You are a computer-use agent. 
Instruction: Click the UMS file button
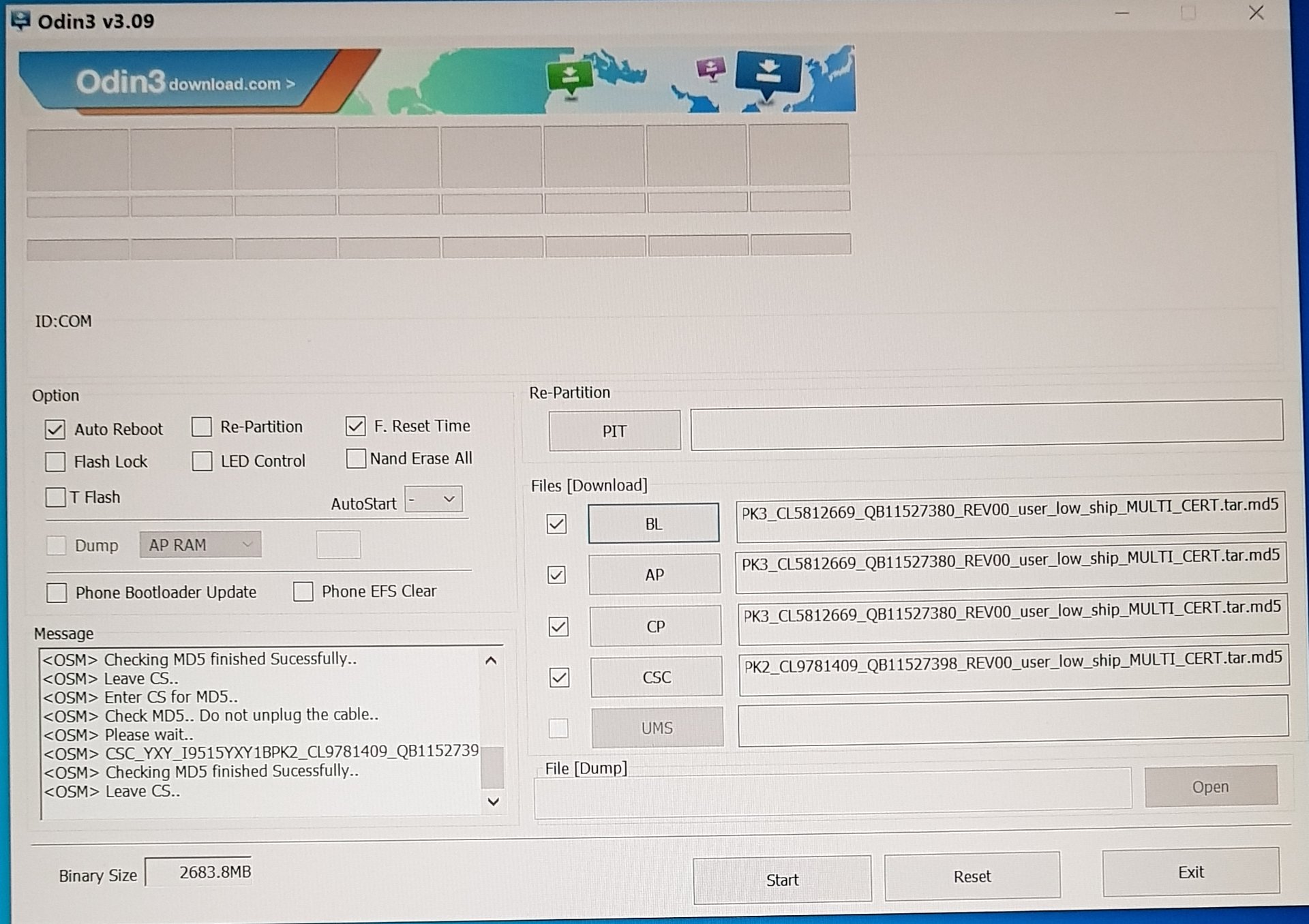tap(657, 727)
